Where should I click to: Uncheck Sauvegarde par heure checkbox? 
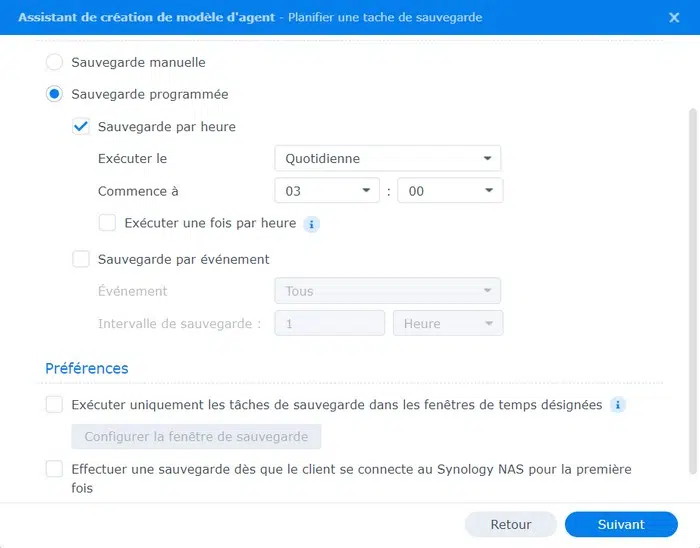click(81, 127)
